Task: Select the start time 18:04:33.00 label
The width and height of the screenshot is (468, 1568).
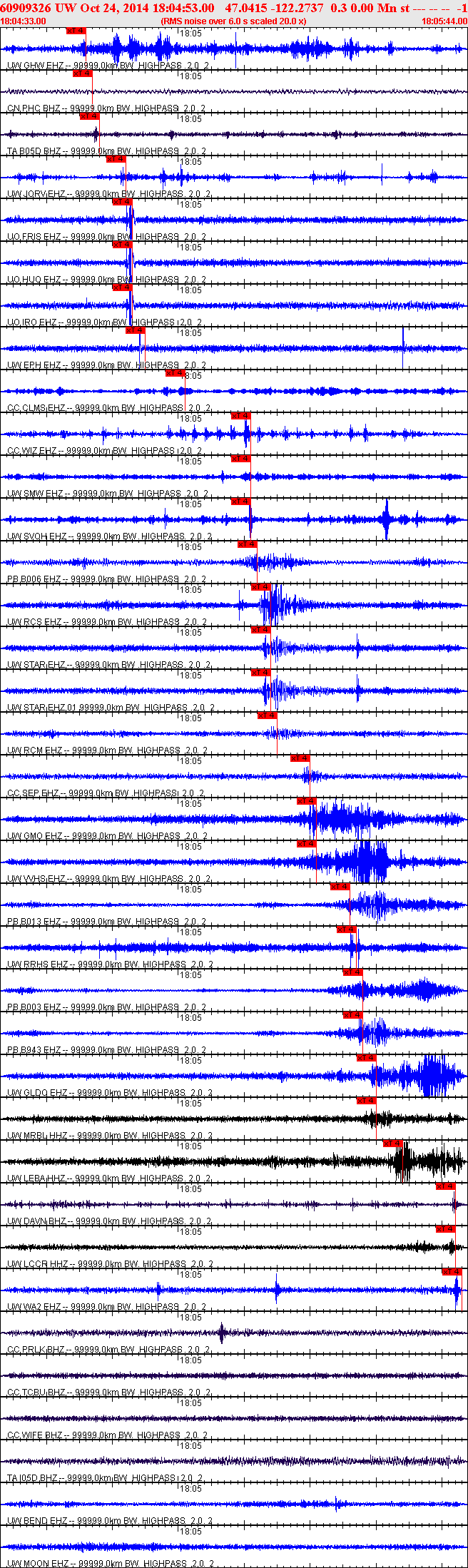Action: click(23, 21)
